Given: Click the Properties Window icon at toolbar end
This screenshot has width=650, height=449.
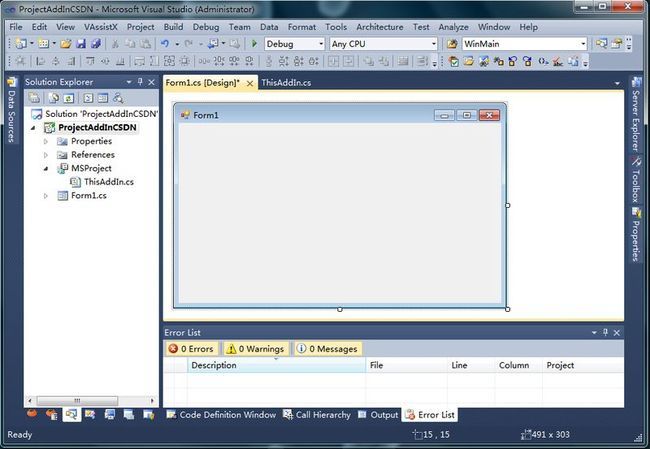Looking at the screenshot, I should click(x=616, y=44).
